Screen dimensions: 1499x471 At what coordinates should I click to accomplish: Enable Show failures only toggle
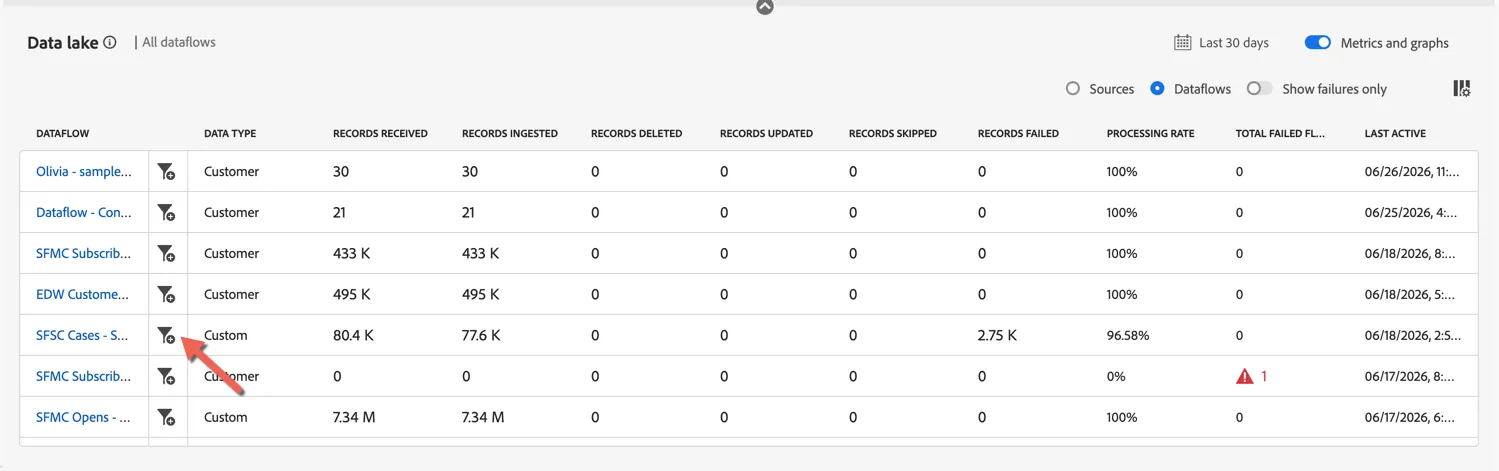tap(1260, 89)
